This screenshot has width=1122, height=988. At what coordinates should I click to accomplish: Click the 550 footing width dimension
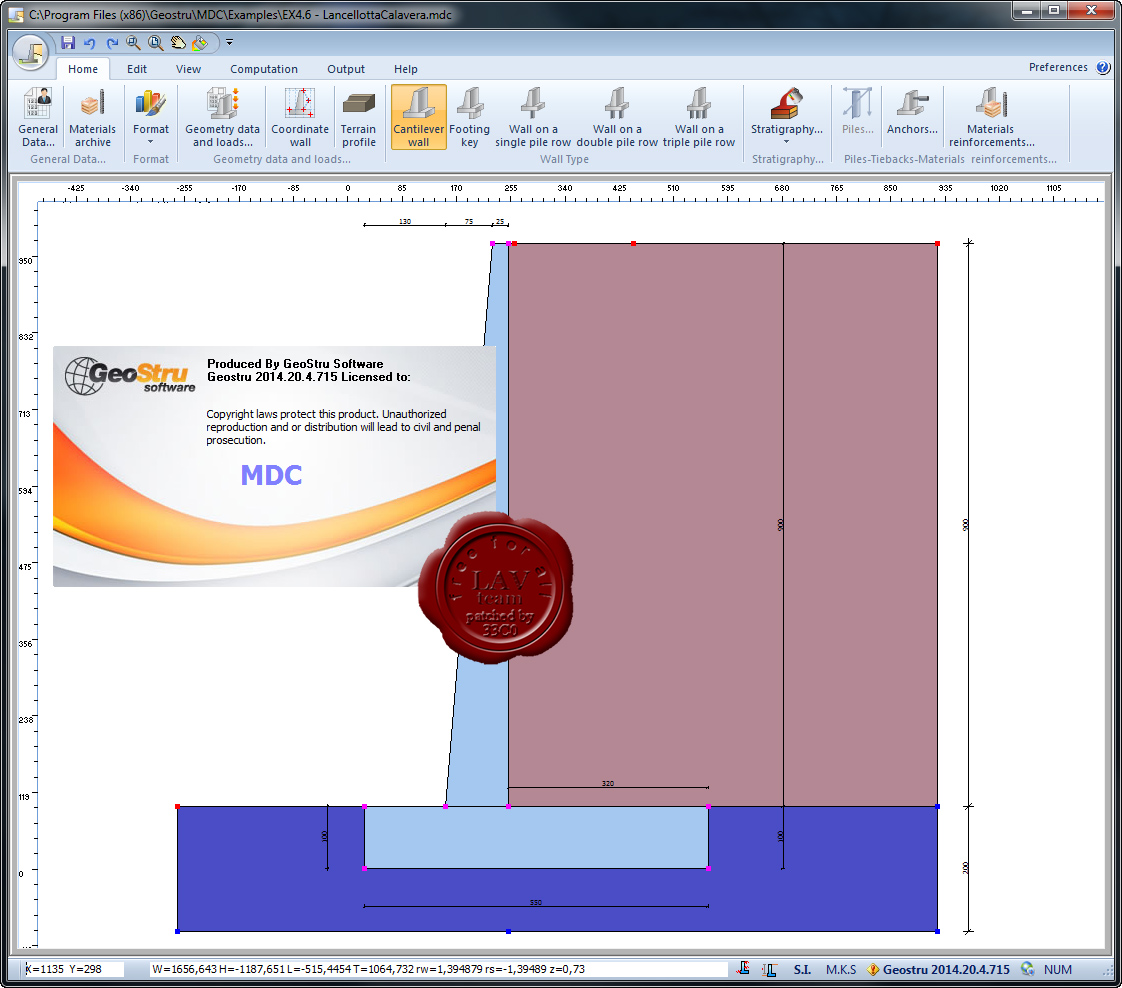coord(536,903)
